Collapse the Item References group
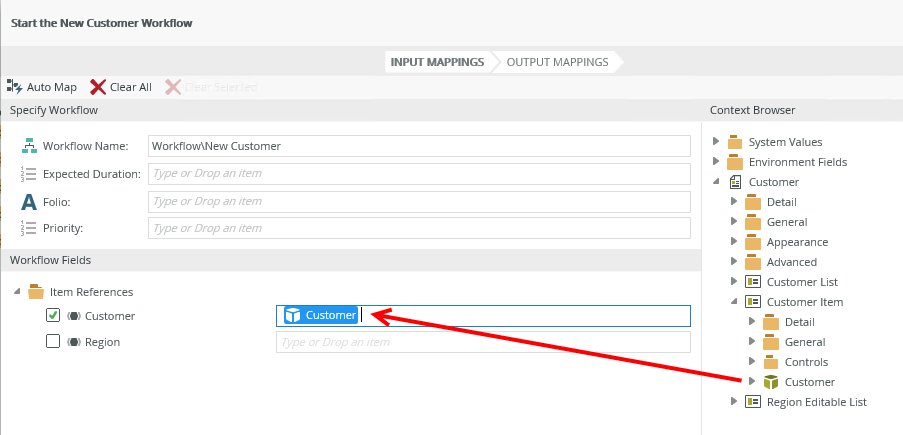This screenshot has width=903, height=435. tap(16, 292)
